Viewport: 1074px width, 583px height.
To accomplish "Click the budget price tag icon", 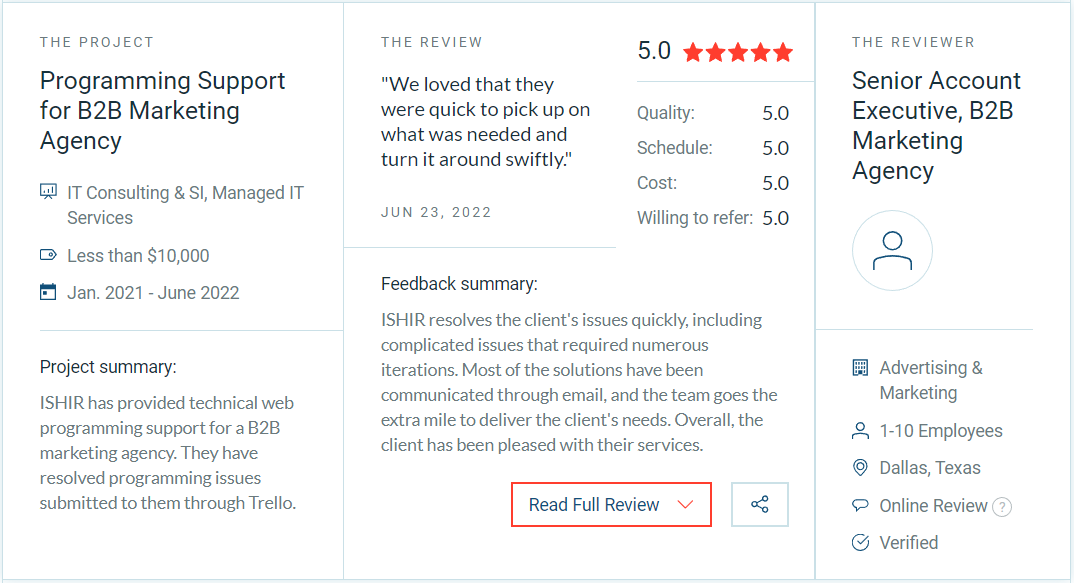I will [48, 255].
